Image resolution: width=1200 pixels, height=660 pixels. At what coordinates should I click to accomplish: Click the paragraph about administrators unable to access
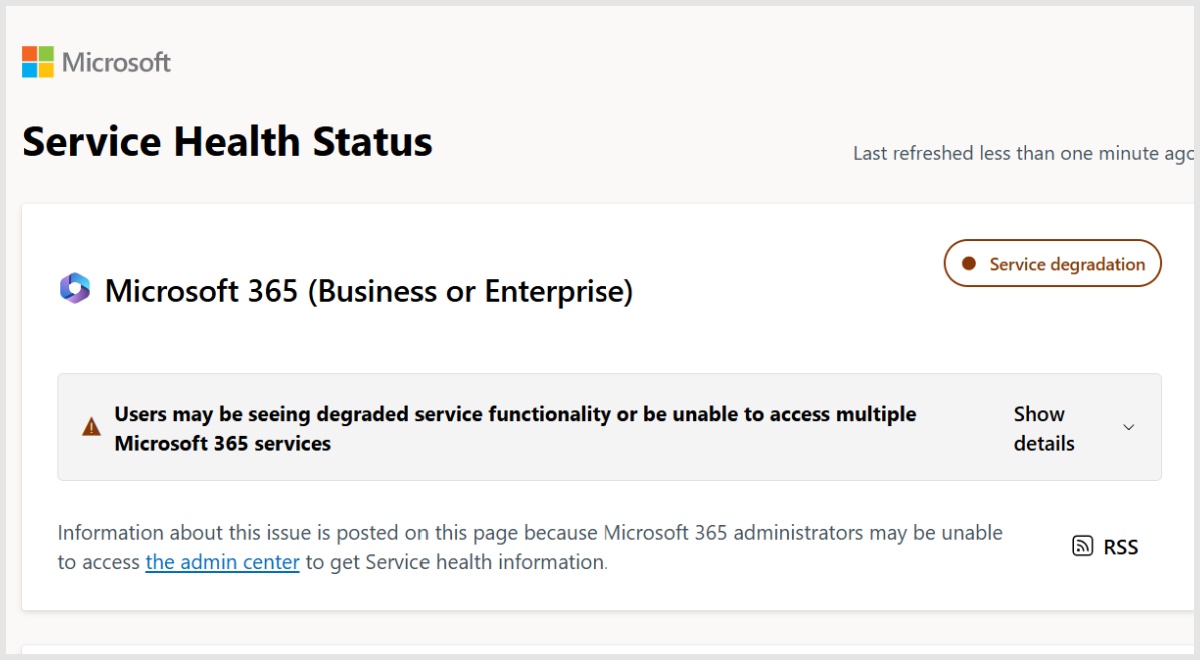[530, 547]
